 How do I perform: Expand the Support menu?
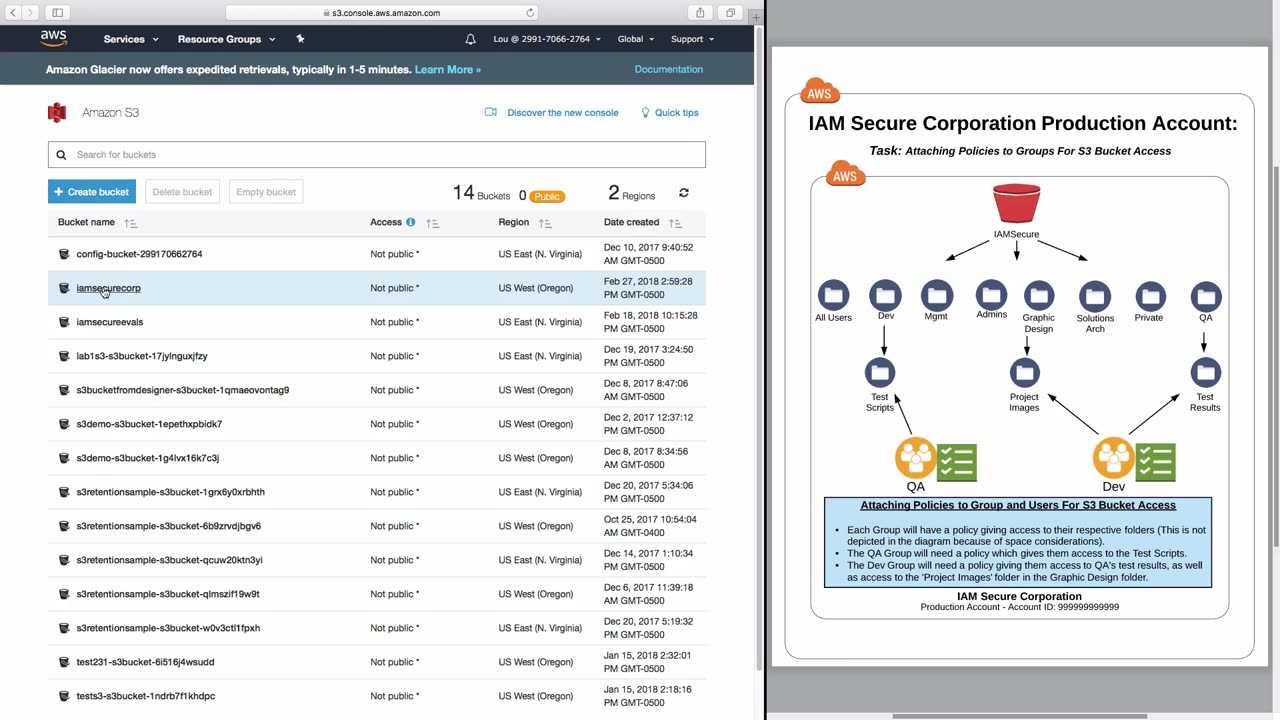(x=692, y=39)
